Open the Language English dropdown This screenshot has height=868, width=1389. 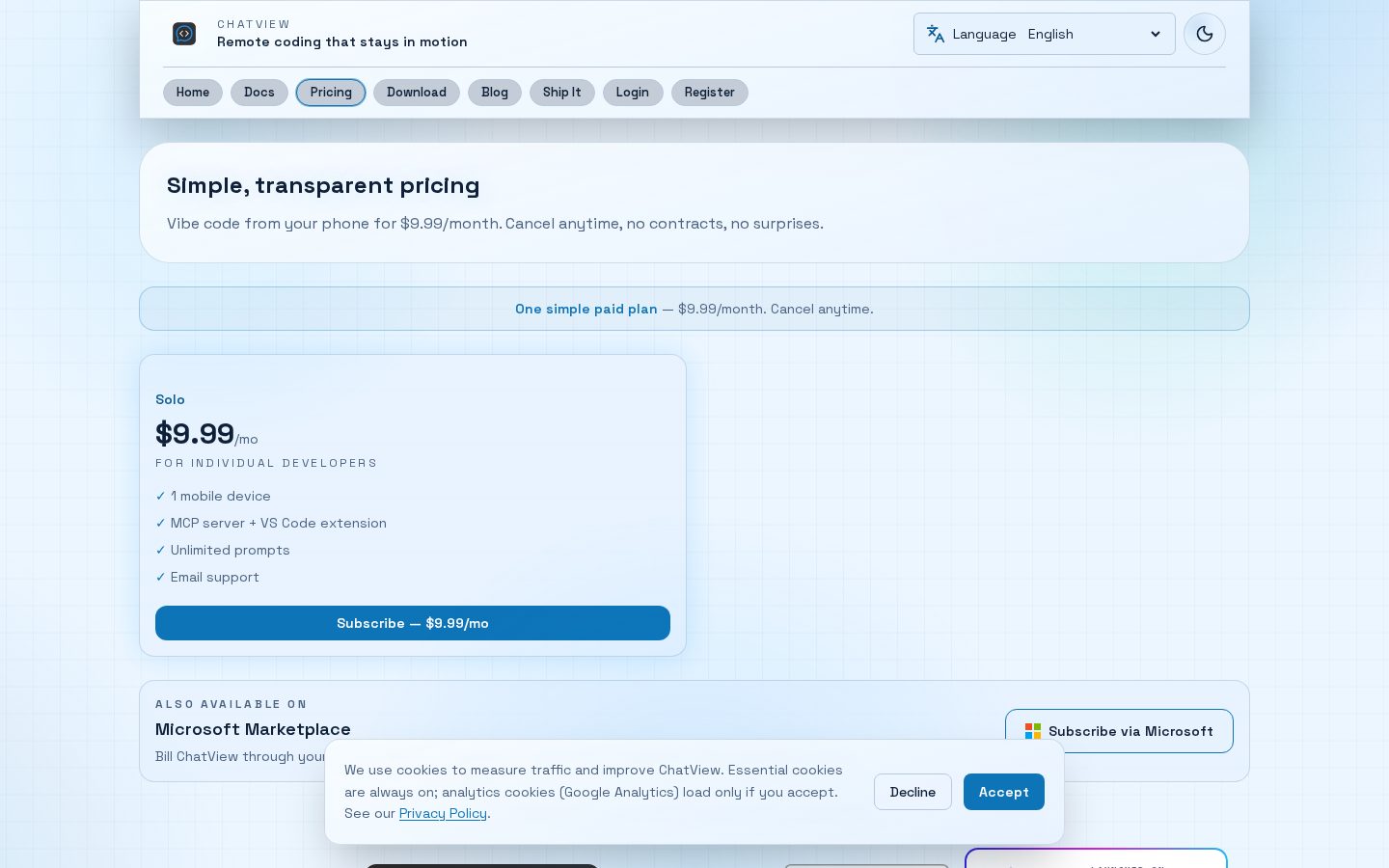tap(1045, 34)
